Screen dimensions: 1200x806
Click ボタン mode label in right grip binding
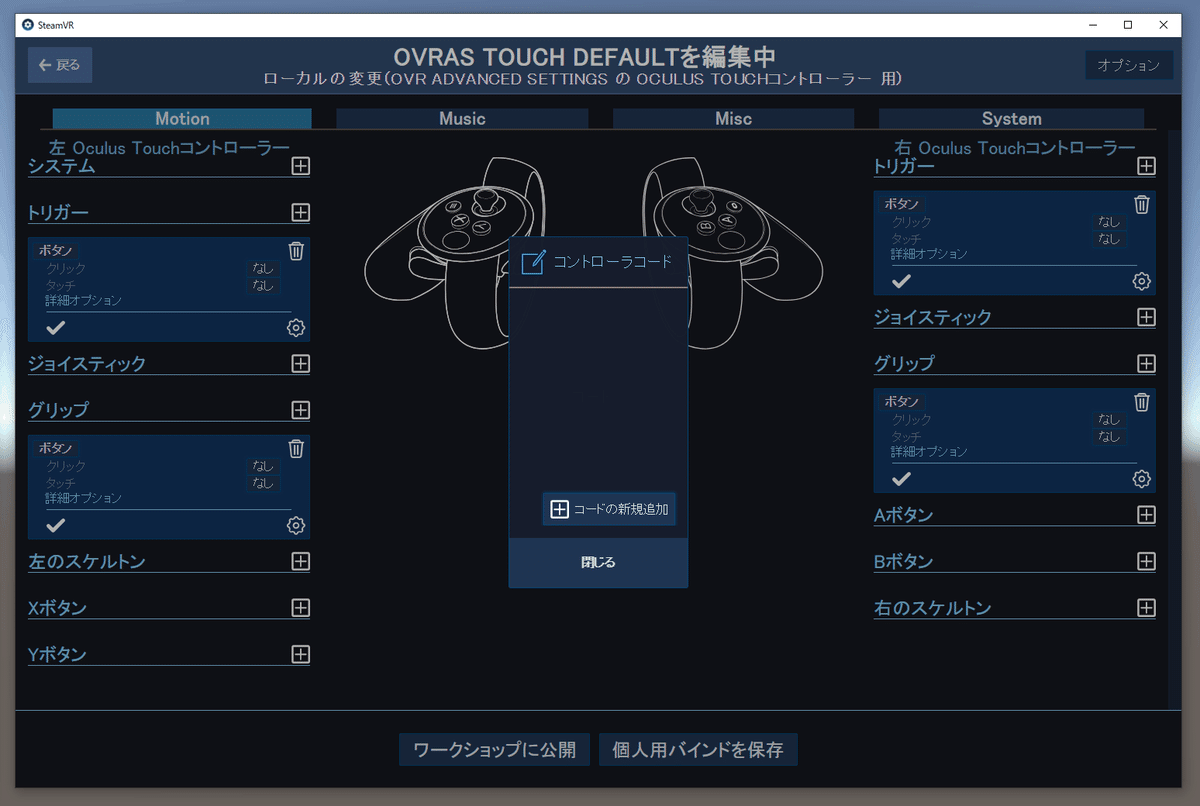coord(901,401)
